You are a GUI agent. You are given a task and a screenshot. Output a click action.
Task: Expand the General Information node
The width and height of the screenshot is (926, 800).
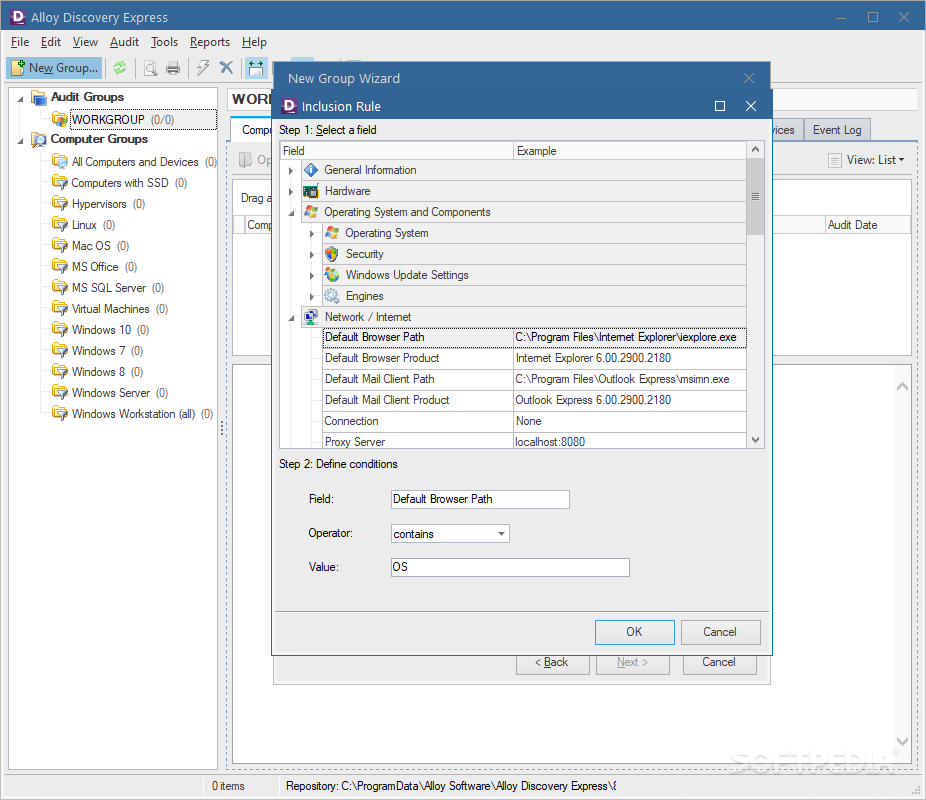(291, 171)
